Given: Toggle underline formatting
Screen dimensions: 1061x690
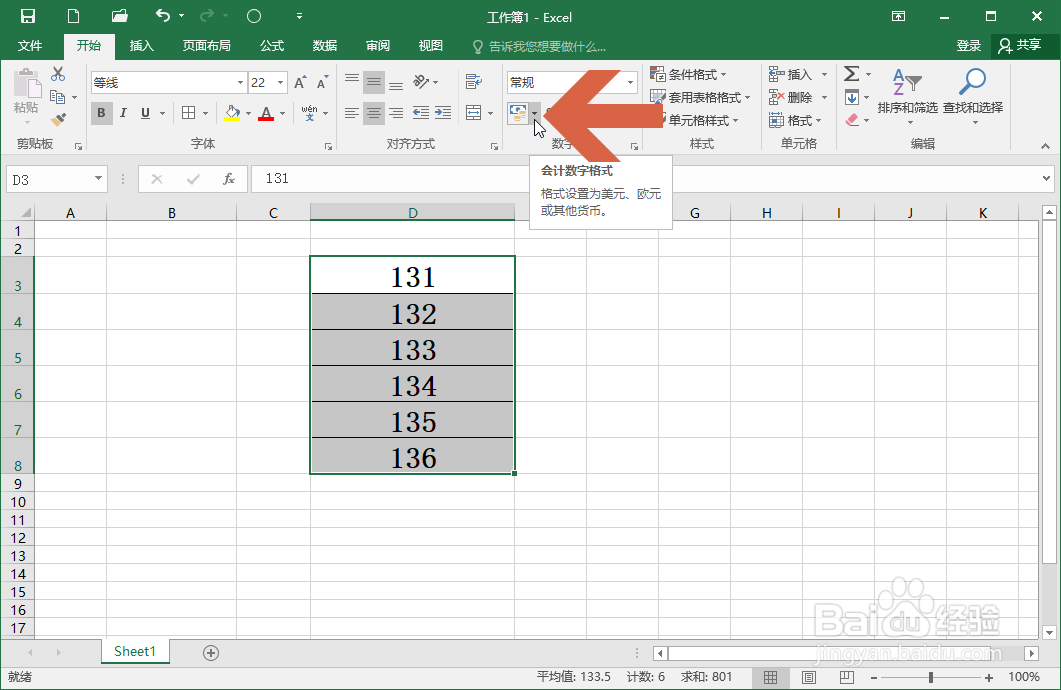Looking at the screenshot, I should click(145, 113).
